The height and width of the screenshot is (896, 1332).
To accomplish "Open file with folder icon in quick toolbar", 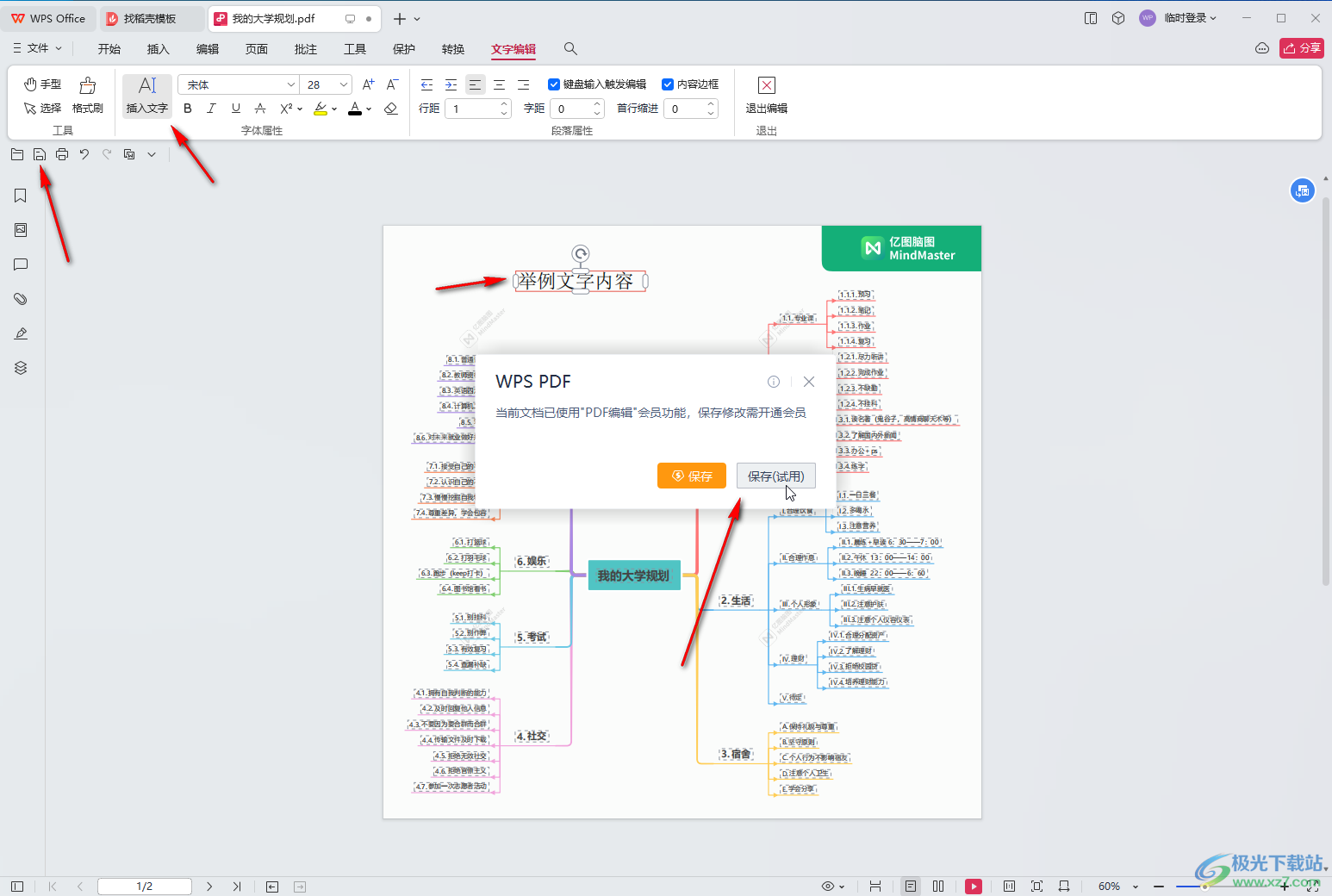I will [17, 154].
